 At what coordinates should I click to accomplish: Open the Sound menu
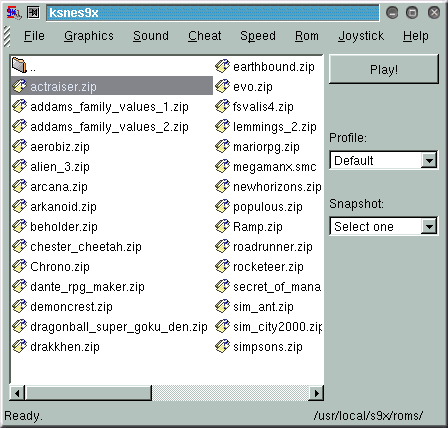pyautogui.click(x=151, y=36)
